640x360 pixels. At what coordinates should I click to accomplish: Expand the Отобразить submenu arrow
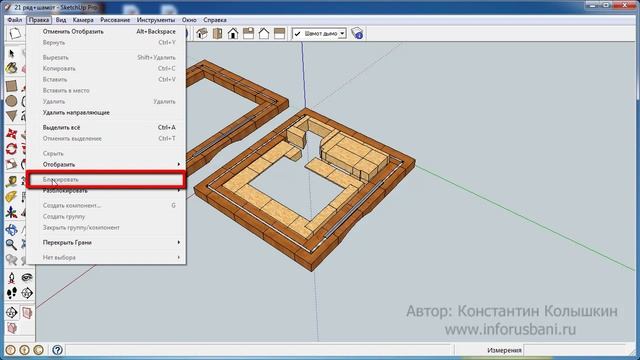[178, 164]
